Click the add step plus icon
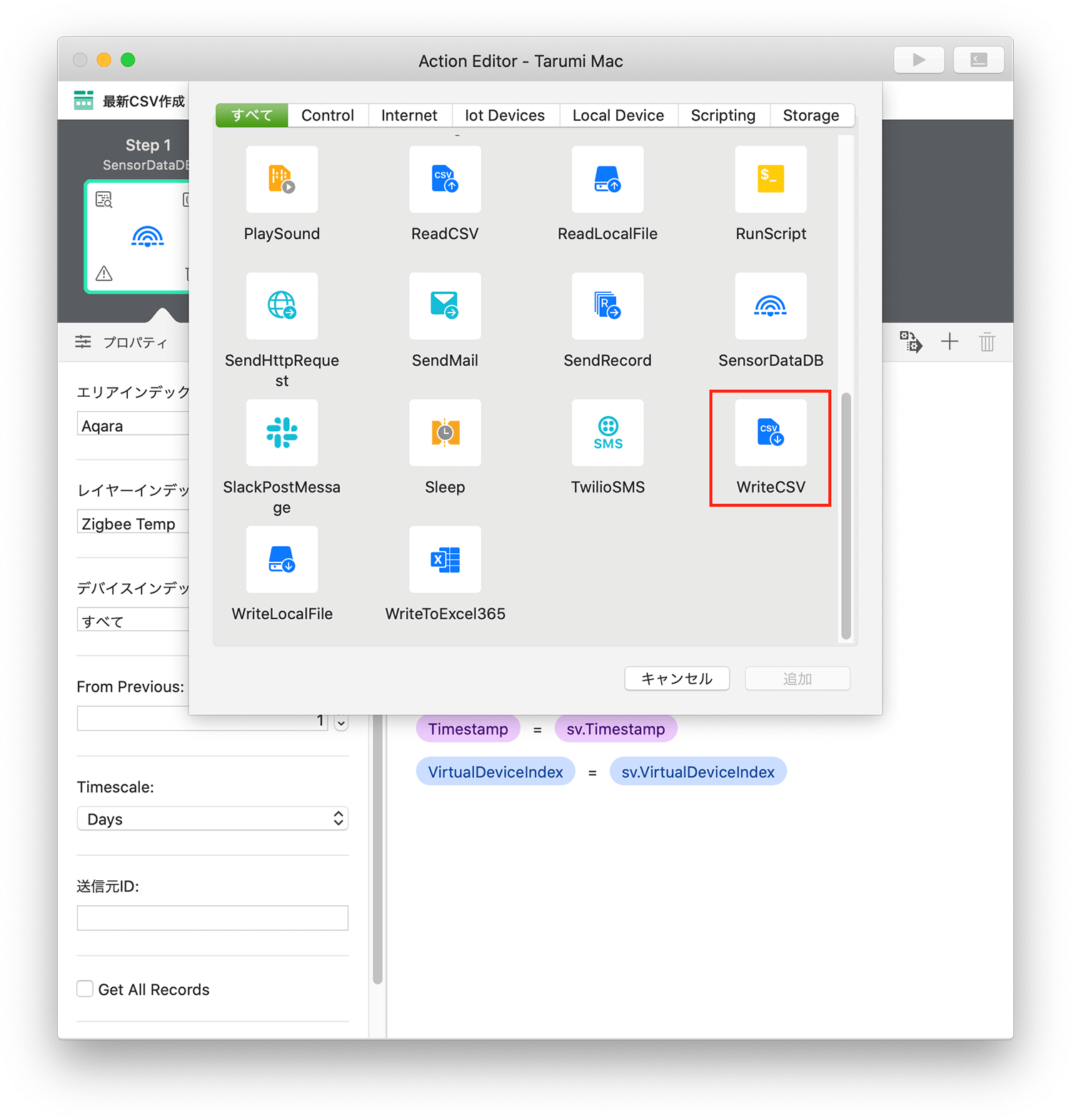This screenshot has width=1071, height=1120. pos(950,342)
